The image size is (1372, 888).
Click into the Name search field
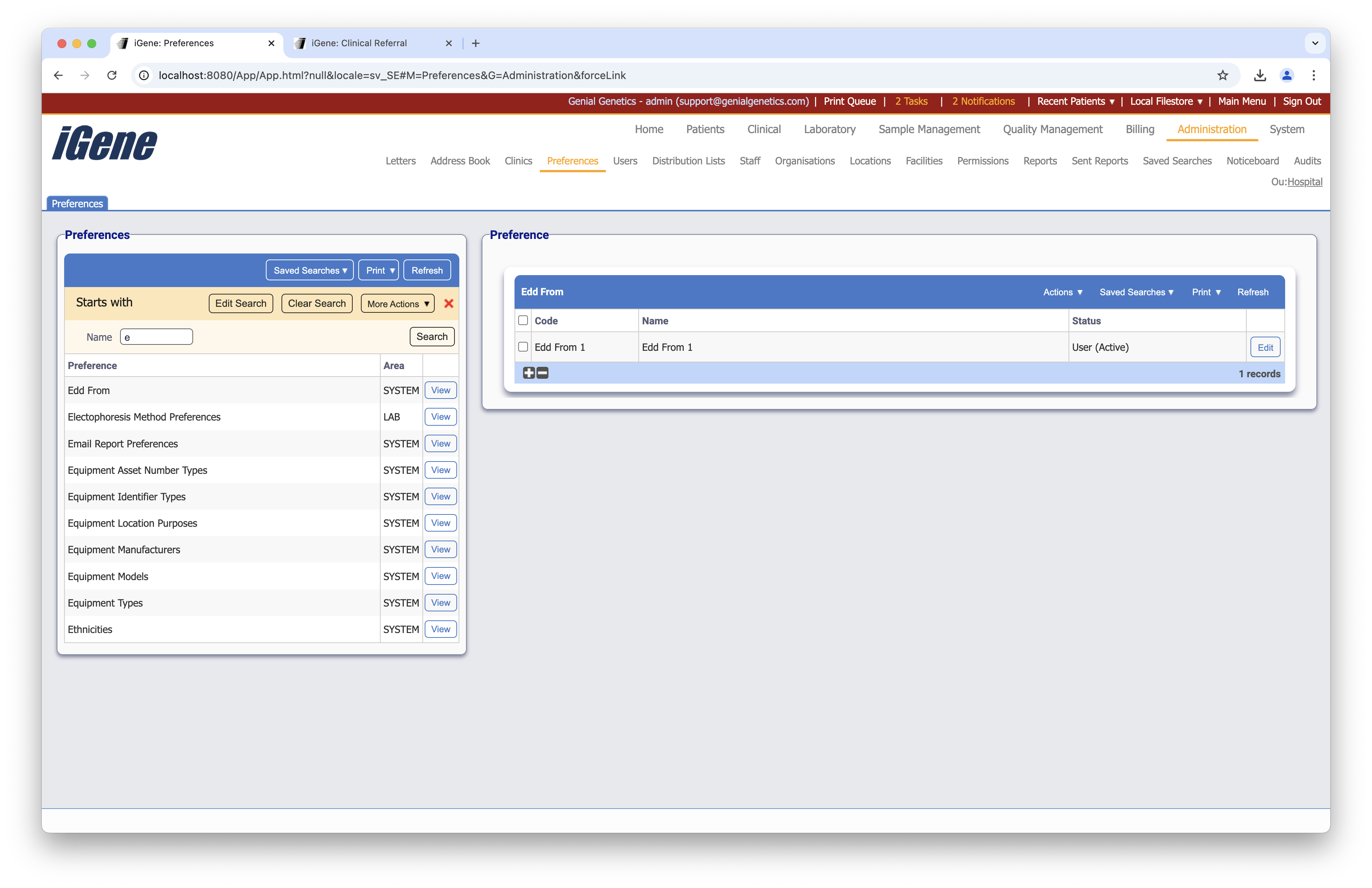(x=156, y=337)
